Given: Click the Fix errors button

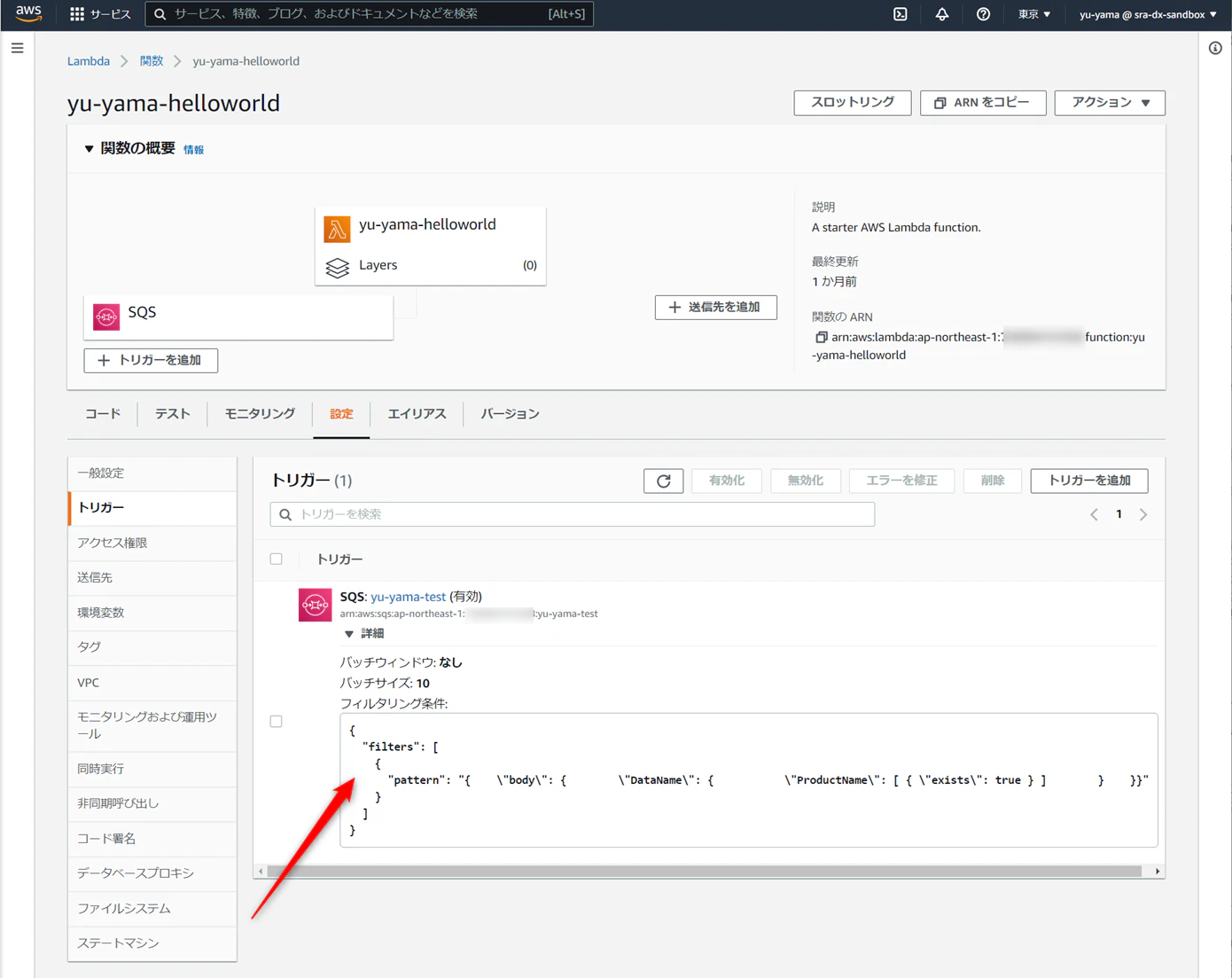Looking at the screenshot, I should [x=901, y=481].
